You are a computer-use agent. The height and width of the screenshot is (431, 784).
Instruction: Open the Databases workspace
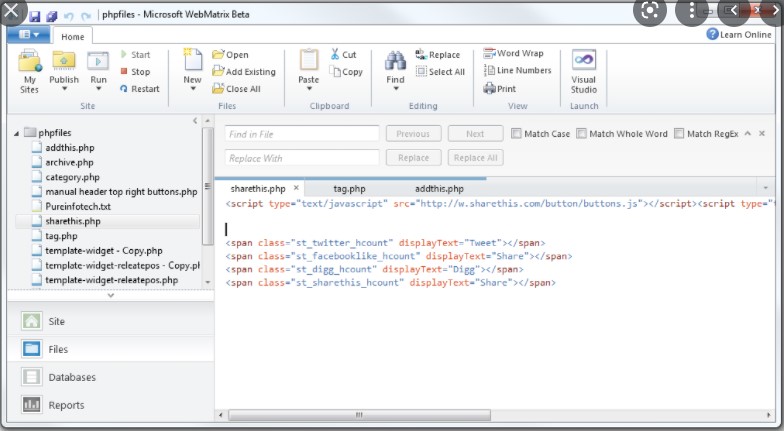(110, 377)
